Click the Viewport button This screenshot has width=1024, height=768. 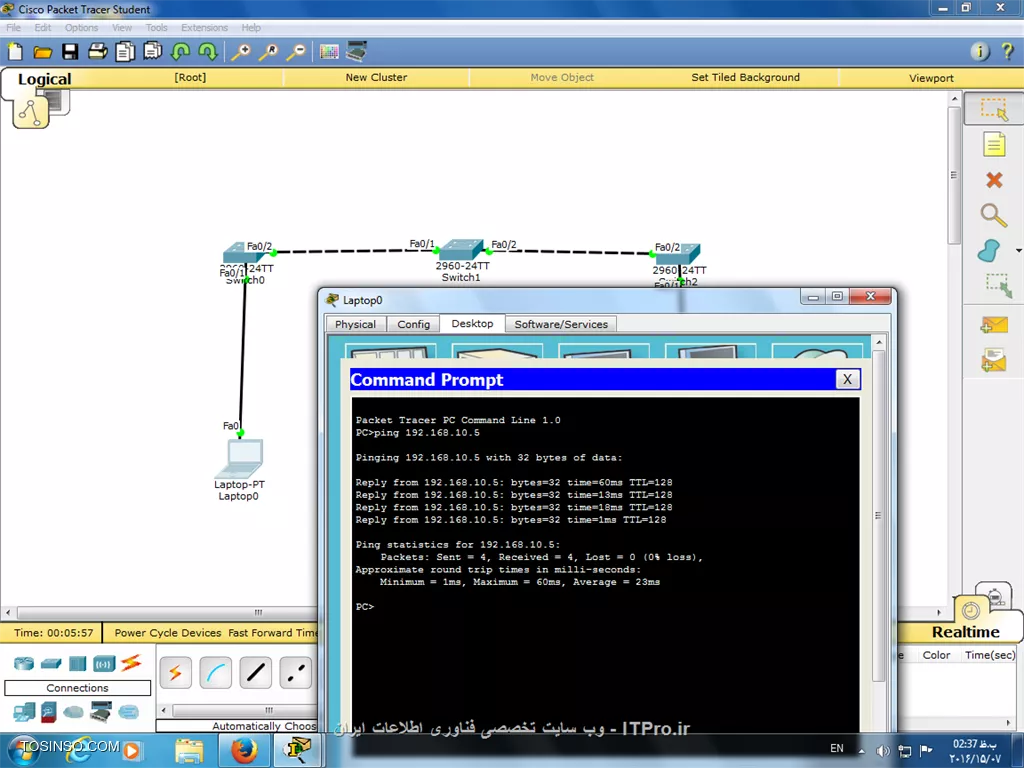coord(931,78)
